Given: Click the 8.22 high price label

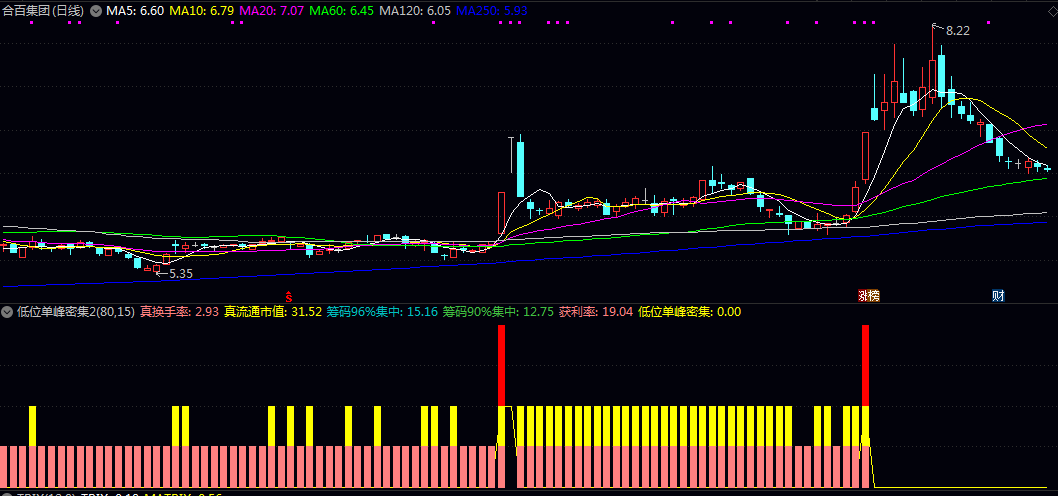Looking at the screenshot, I should (x=957, y=30).
